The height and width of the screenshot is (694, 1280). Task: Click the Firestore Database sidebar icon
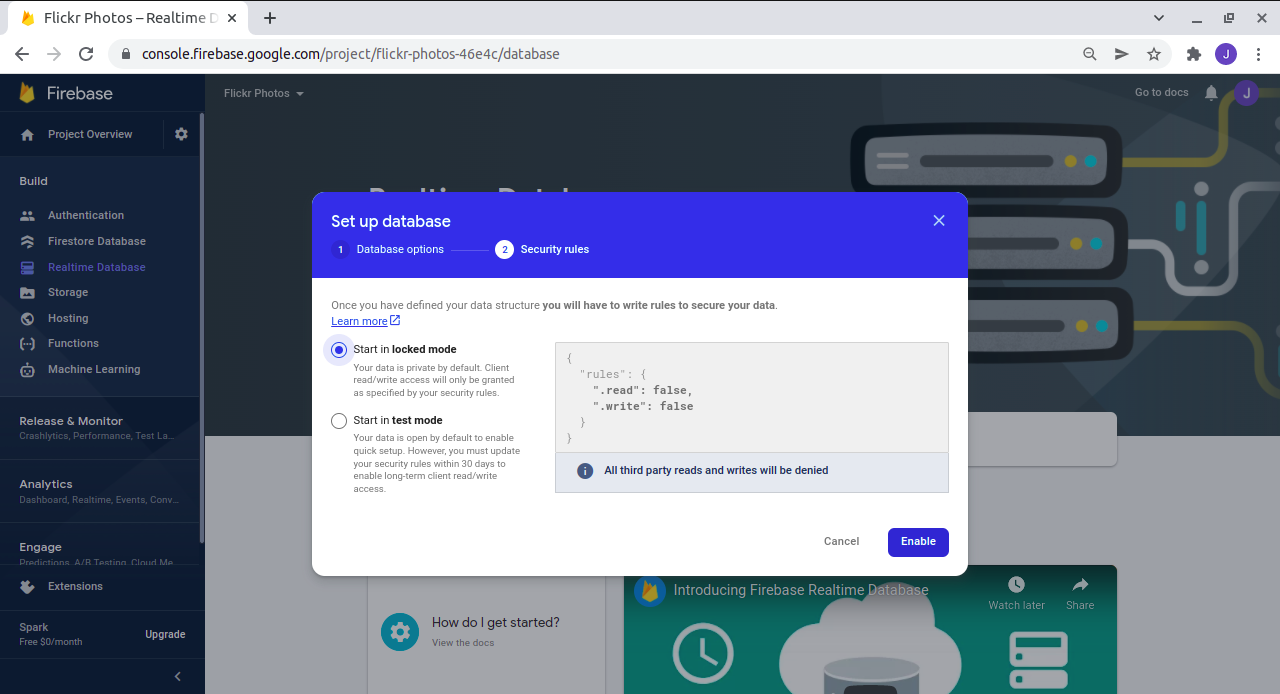pyautogui.click(x=28, y=242)
